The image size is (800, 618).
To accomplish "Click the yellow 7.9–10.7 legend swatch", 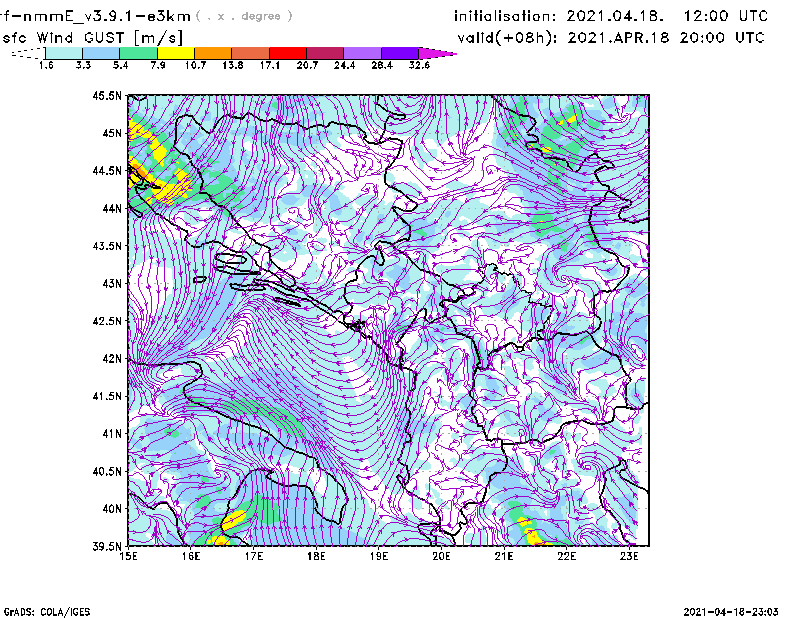I will coord(176,53).
